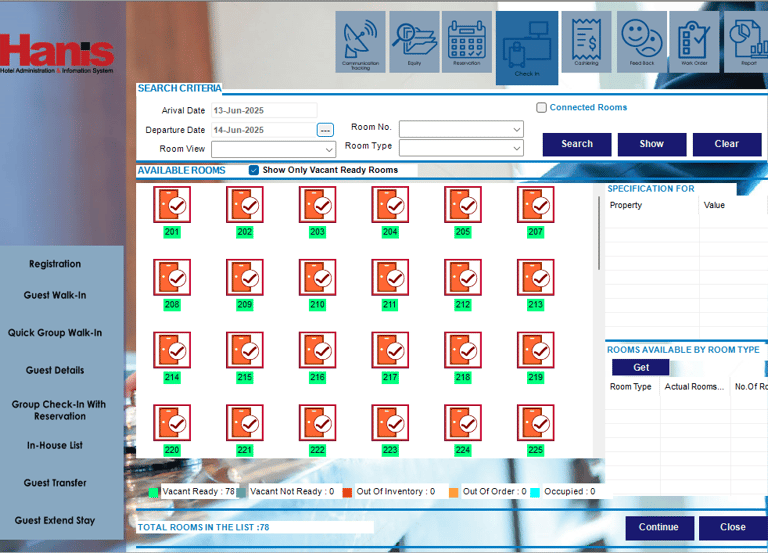Select room 207 icon
This screenshot has height=553, width=768.
pyautogui.click(x=535, y=204)
